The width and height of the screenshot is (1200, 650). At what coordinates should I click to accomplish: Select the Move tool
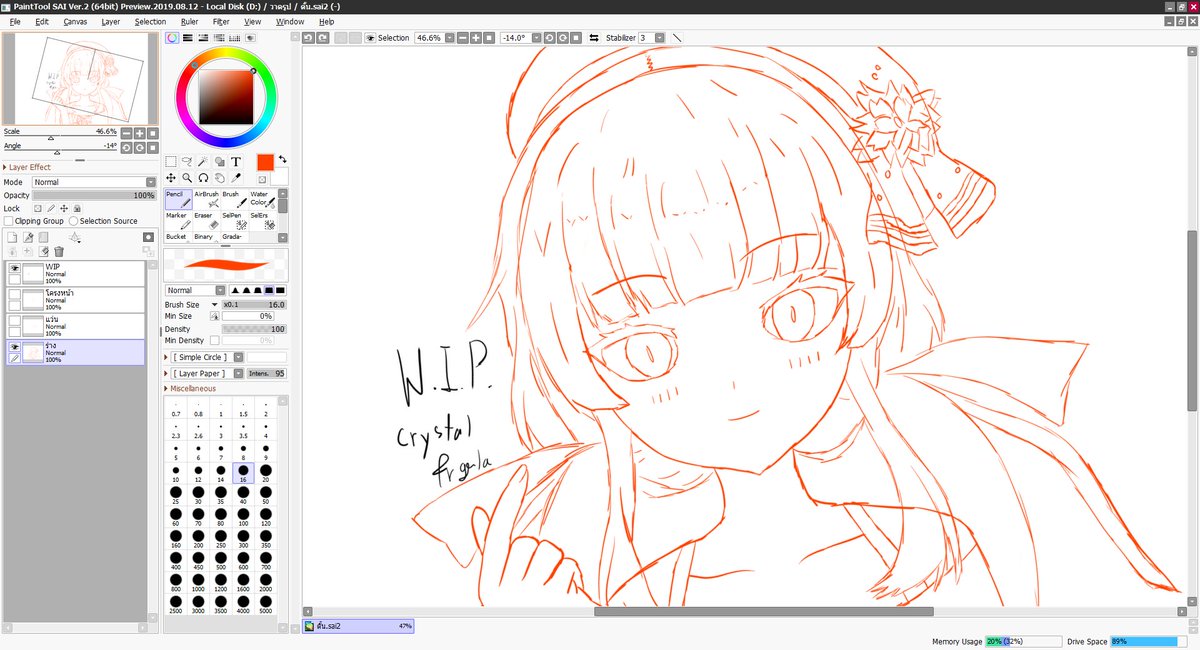tap(171, 177)
